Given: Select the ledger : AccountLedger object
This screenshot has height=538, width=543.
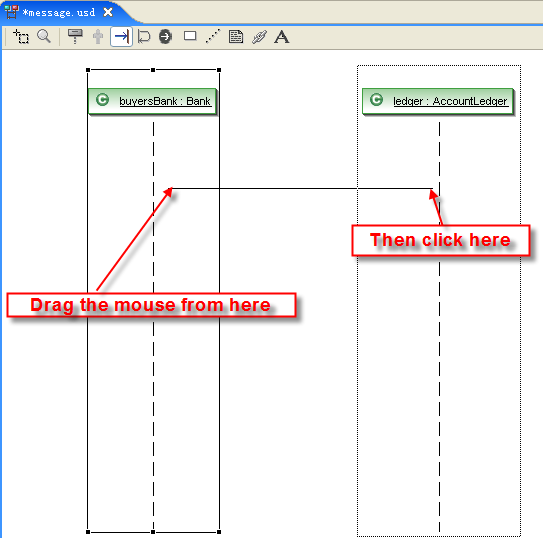Looking at the screenshot, I should (438, 101).
